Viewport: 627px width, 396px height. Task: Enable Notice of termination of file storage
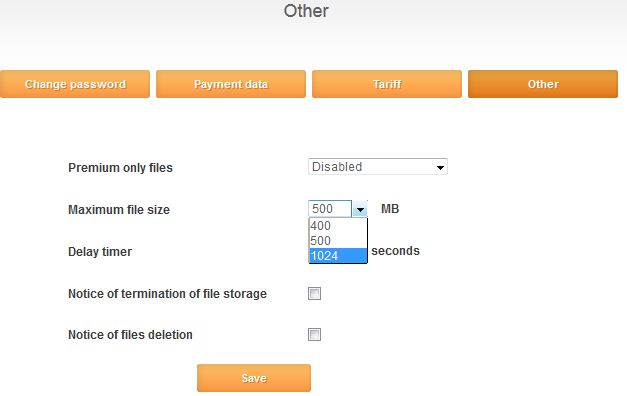(314, 294)
